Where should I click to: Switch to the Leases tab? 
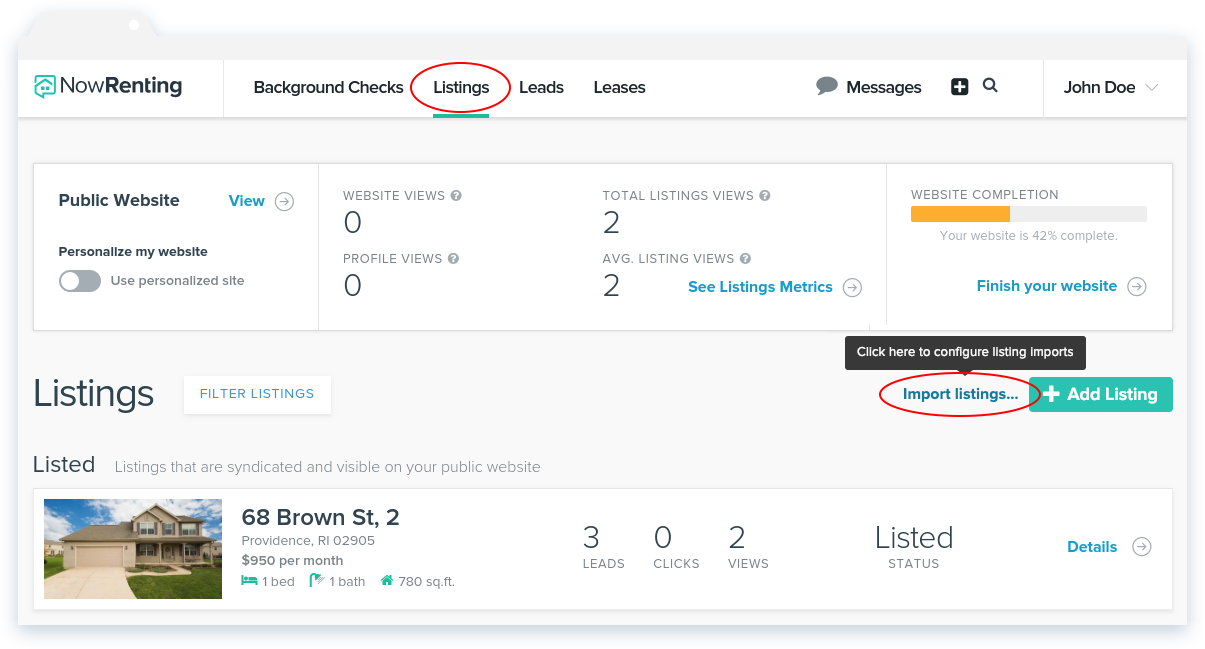(619, 87)
